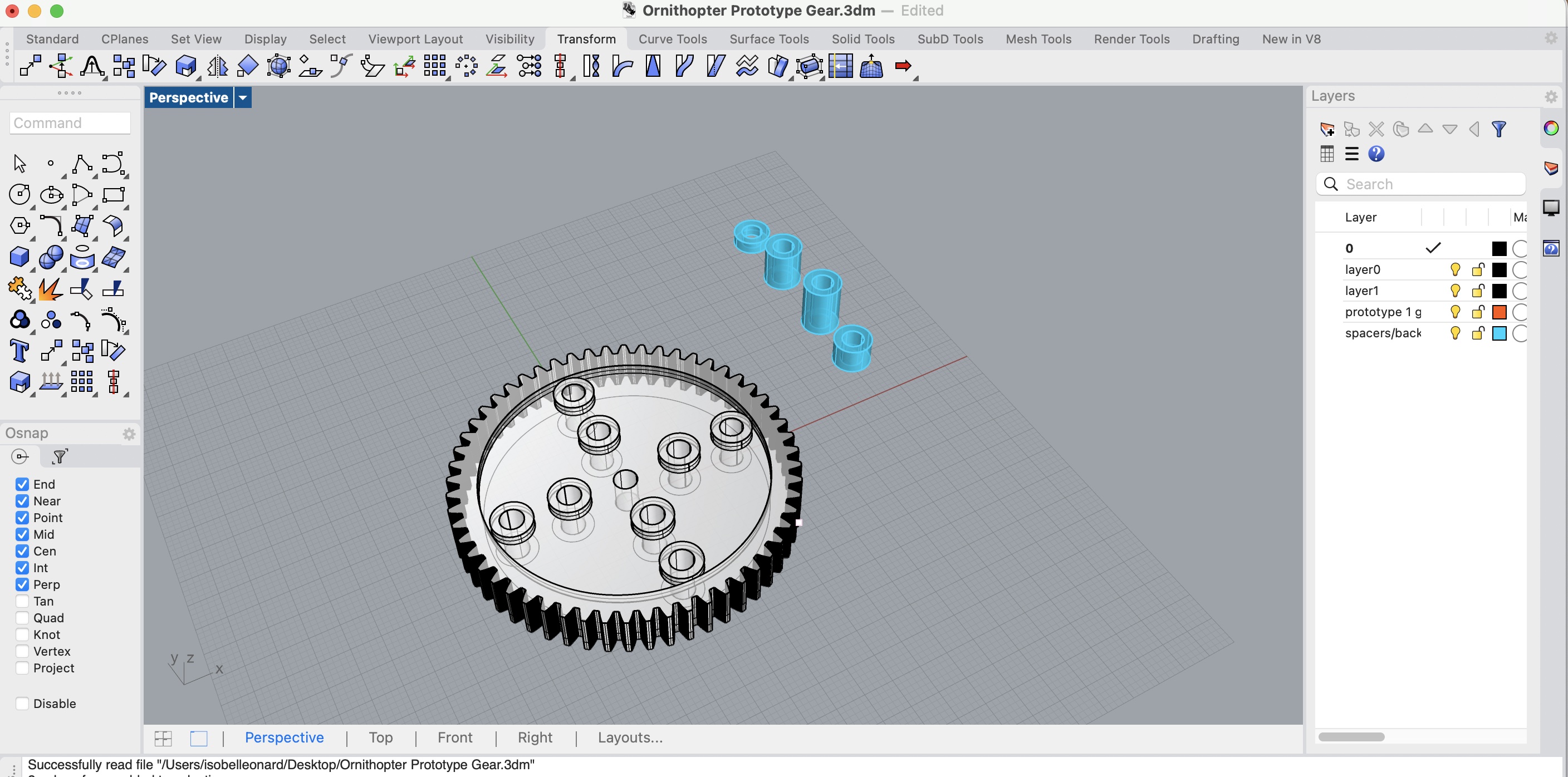Uncheck the End osnap checkbox
This screenshot has width=1568, height=777.
click(x=22, y=484)
